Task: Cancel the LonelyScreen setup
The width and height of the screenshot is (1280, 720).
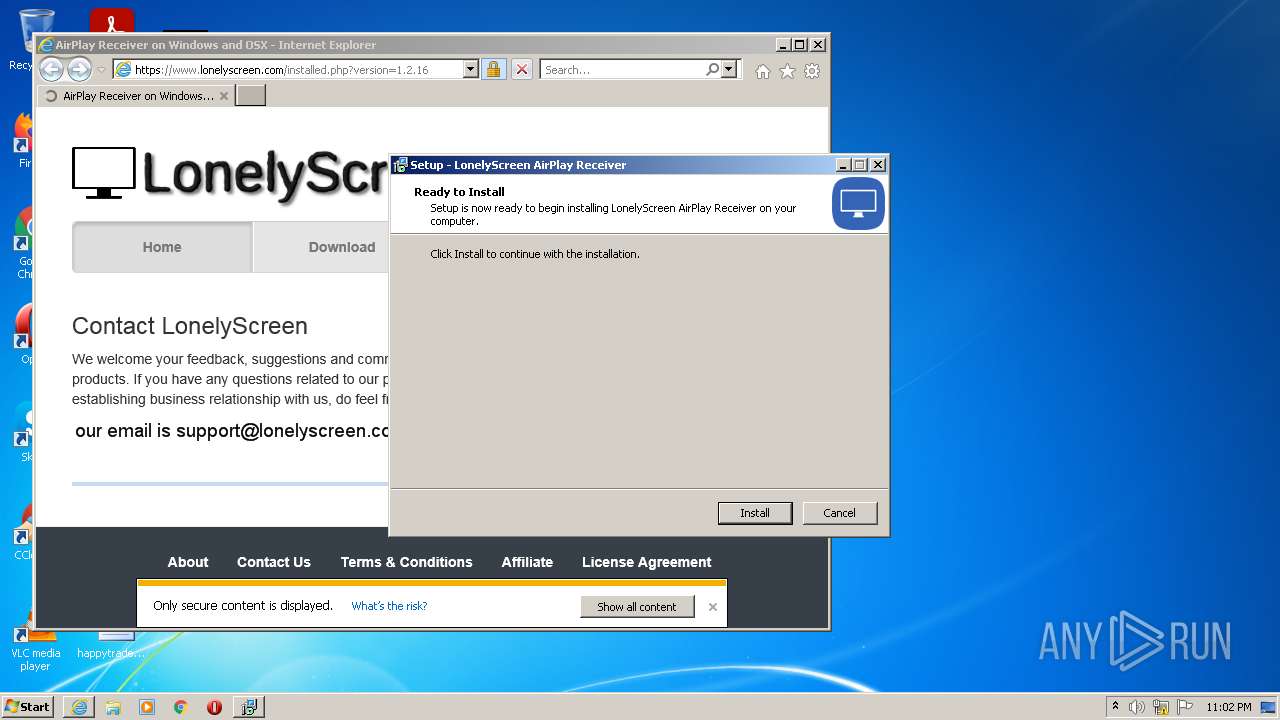Action: 839,513
